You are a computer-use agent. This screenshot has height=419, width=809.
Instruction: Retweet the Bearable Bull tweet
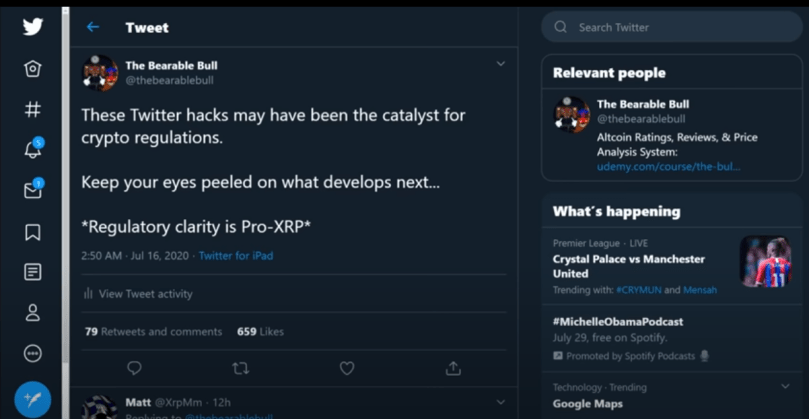click(240, 368)
